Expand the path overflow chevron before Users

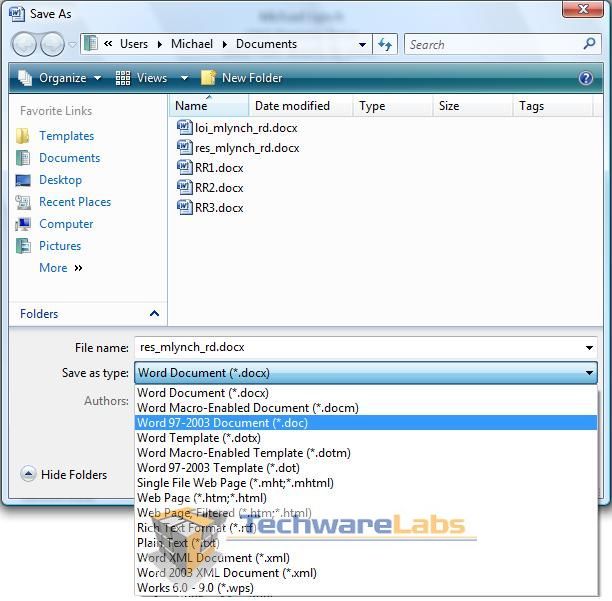(108, 44)
